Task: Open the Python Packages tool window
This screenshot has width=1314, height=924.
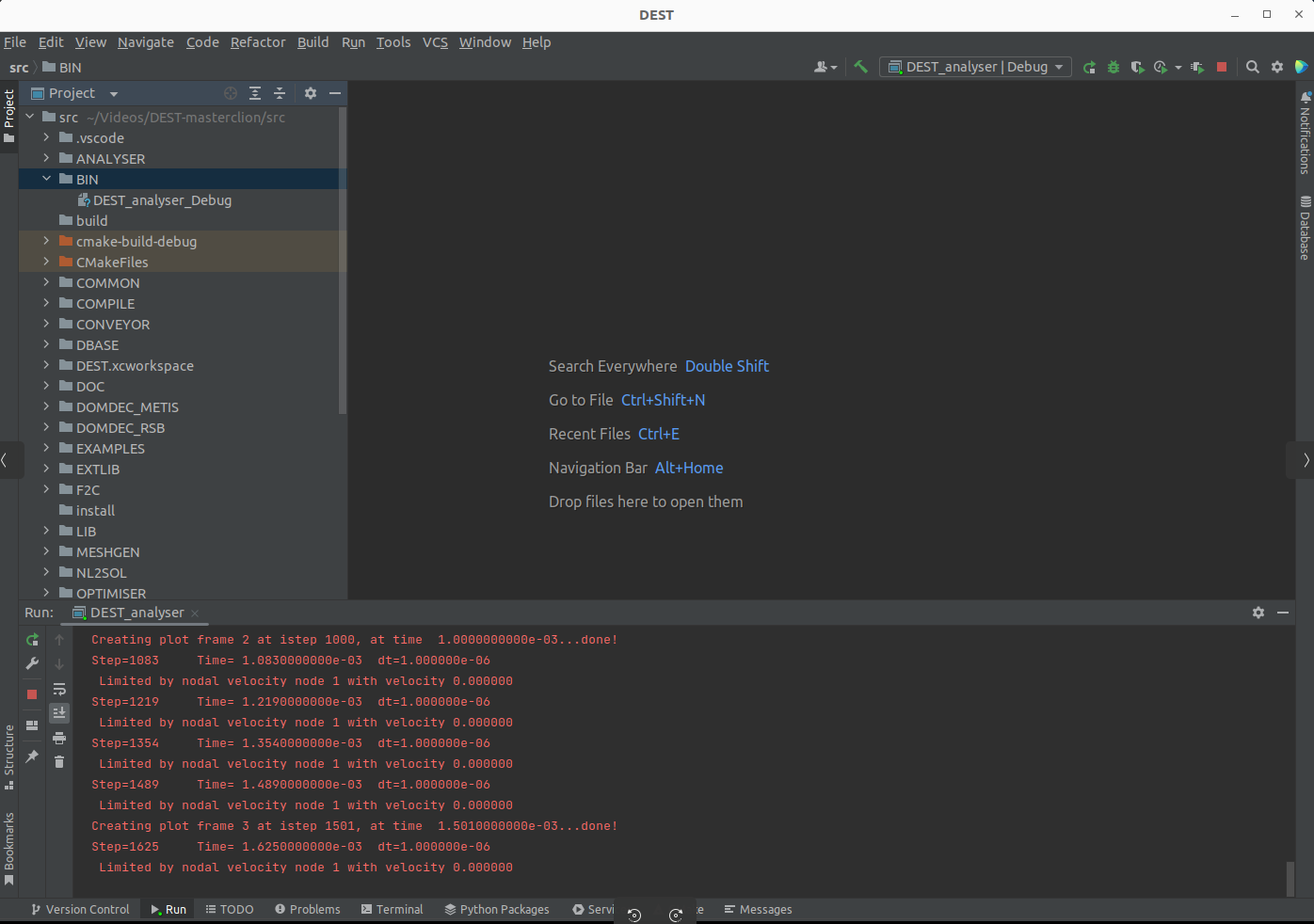Action: [497, 910]
